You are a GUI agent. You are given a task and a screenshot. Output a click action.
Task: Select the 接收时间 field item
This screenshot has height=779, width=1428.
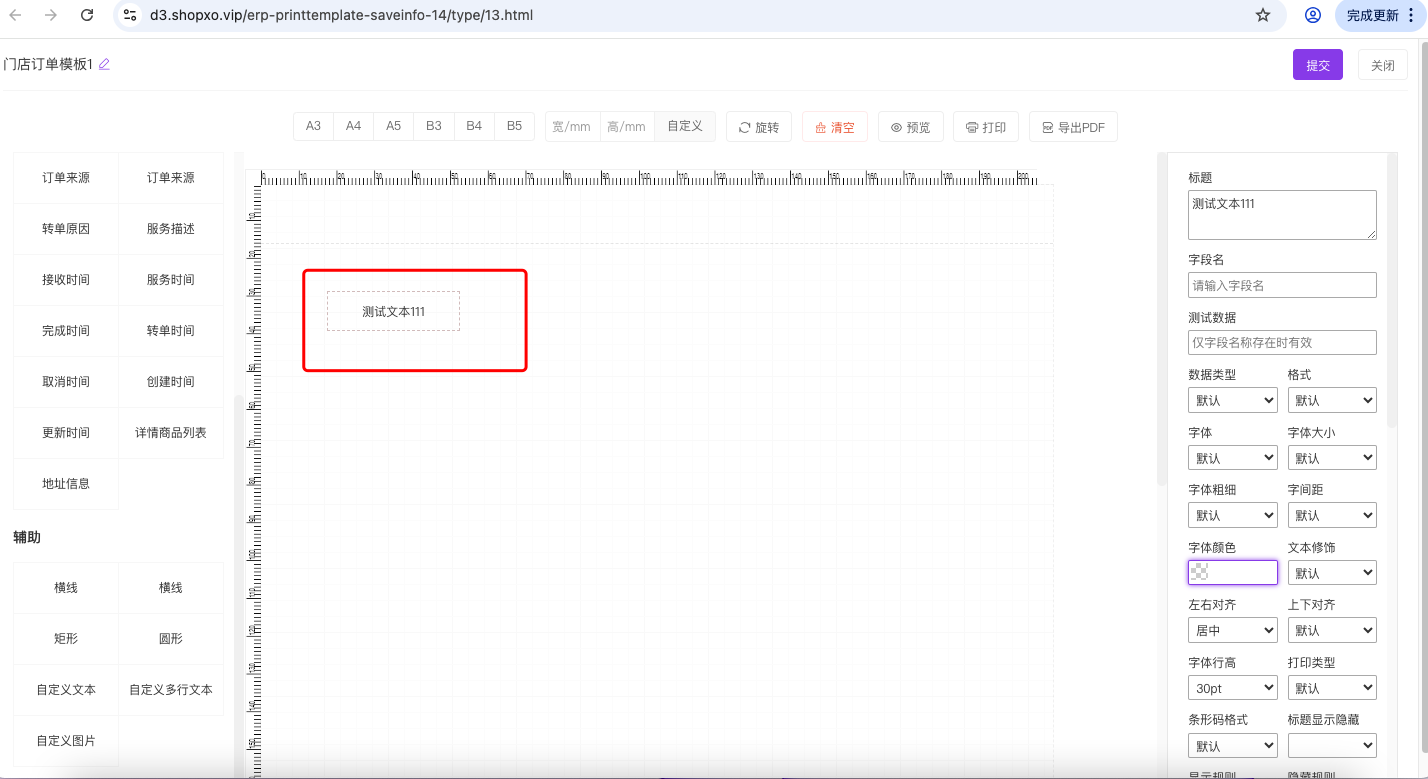pos(66,280)
